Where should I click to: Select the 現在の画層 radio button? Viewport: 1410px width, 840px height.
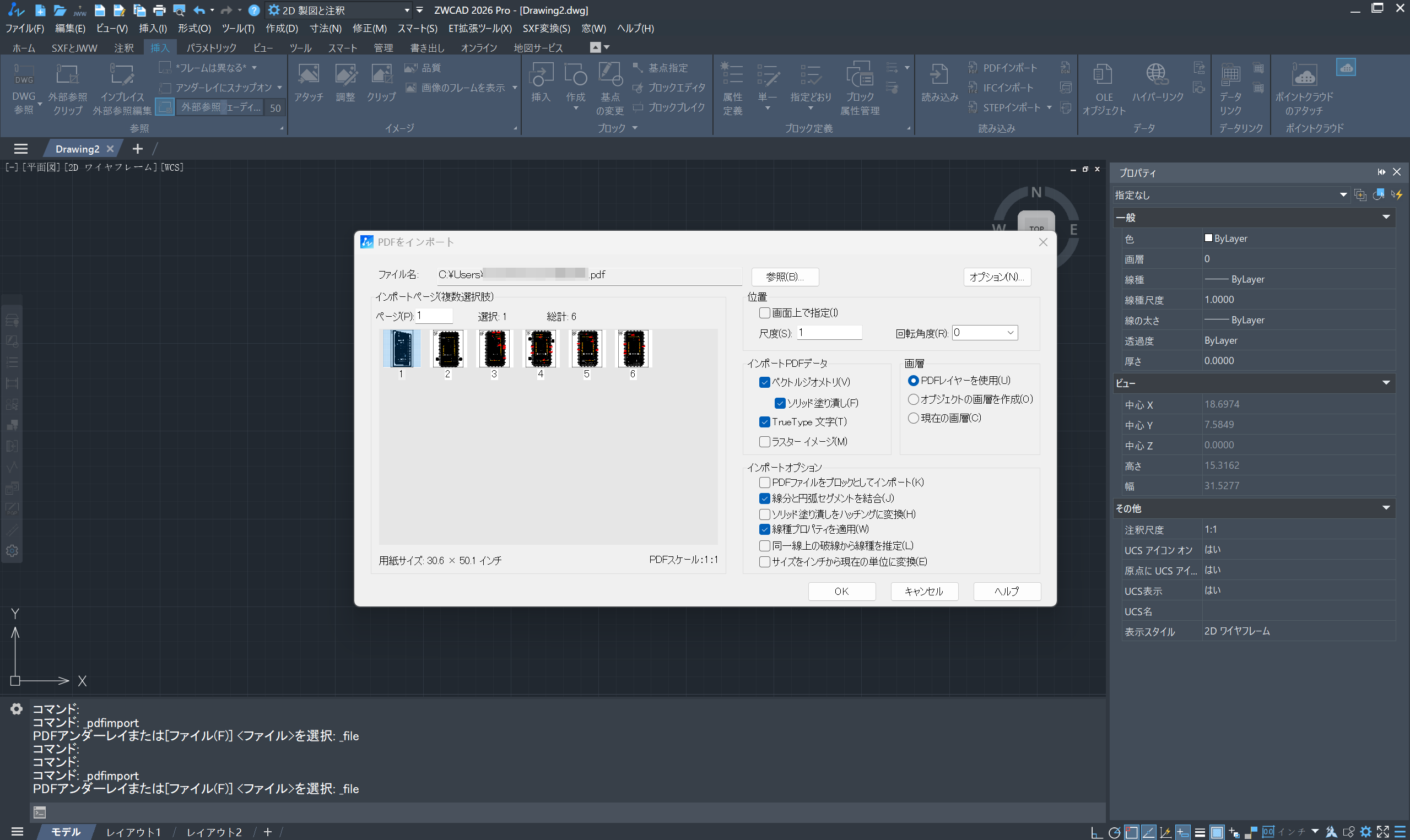(913, 418)
